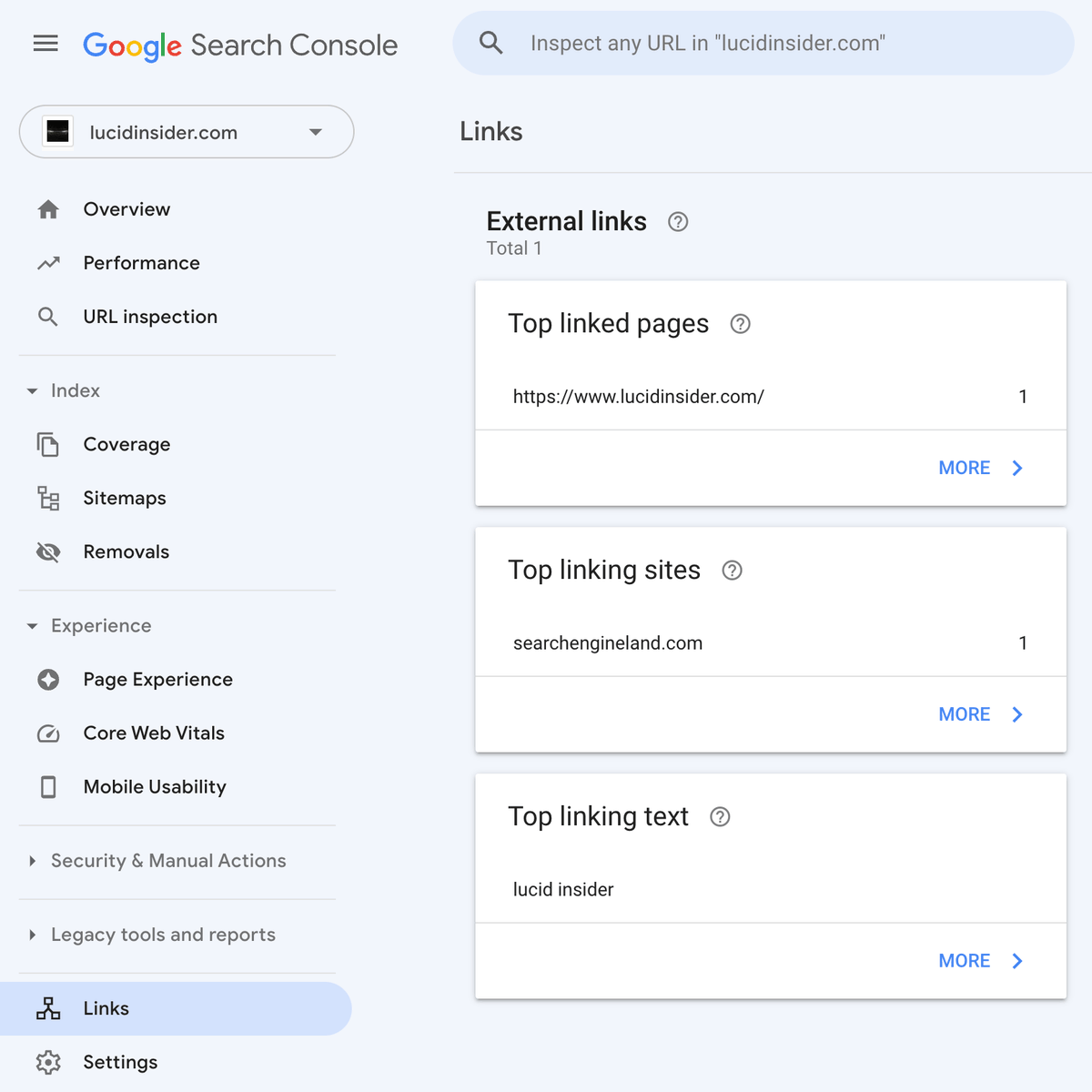
Task: Open help for Top linking text
Action: (720, 817)
